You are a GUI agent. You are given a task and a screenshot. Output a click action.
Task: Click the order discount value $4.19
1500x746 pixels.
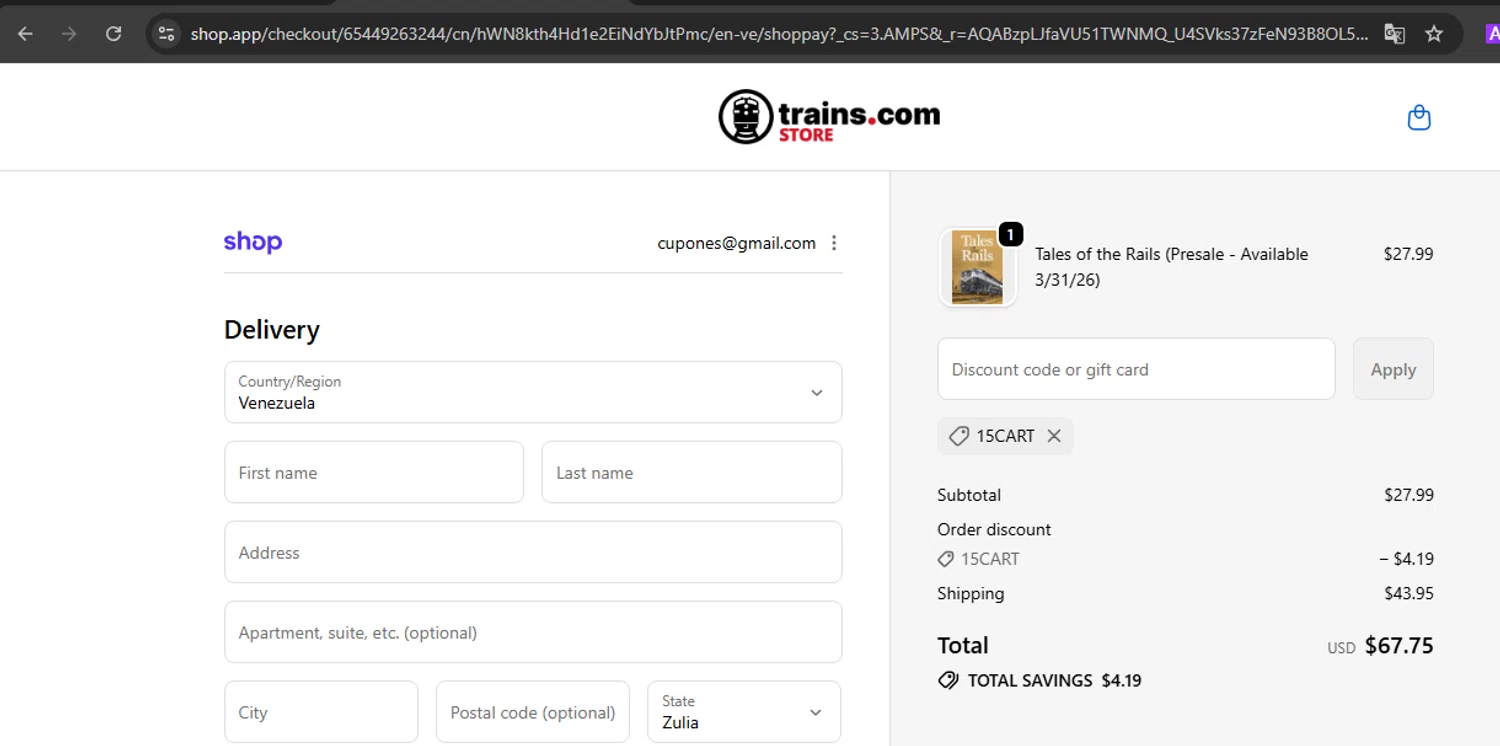tap(1406, 559)
